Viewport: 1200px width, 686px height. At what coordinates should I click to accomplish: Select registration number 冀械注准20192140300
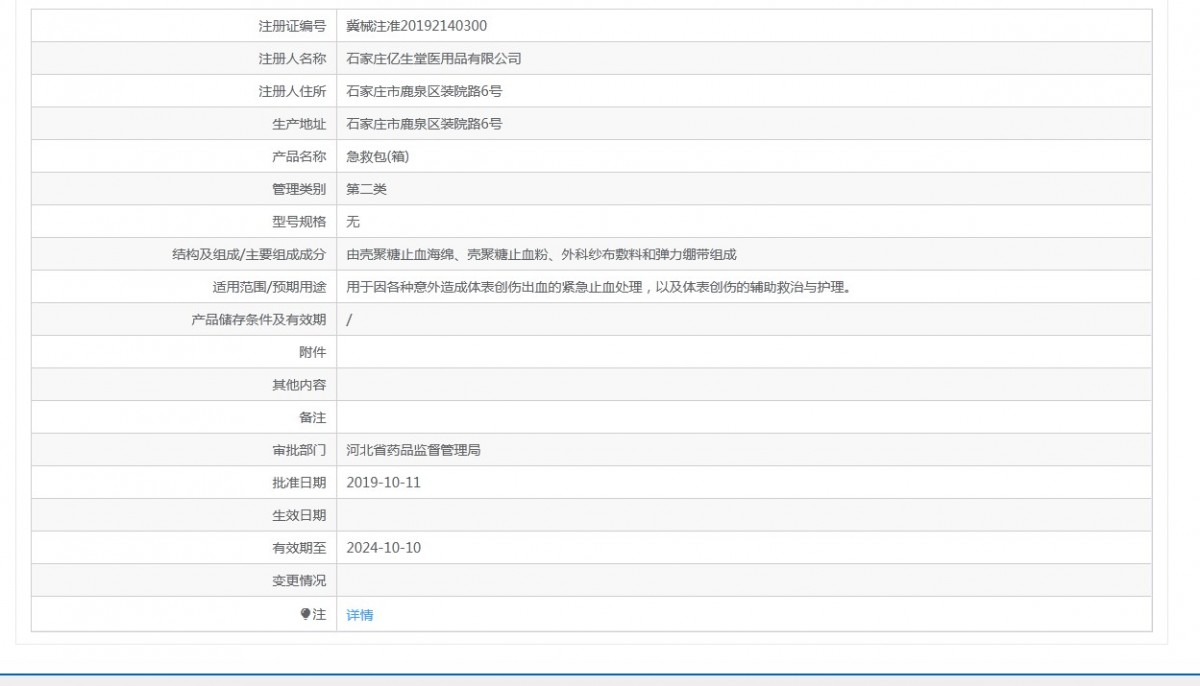click(417, 26)
